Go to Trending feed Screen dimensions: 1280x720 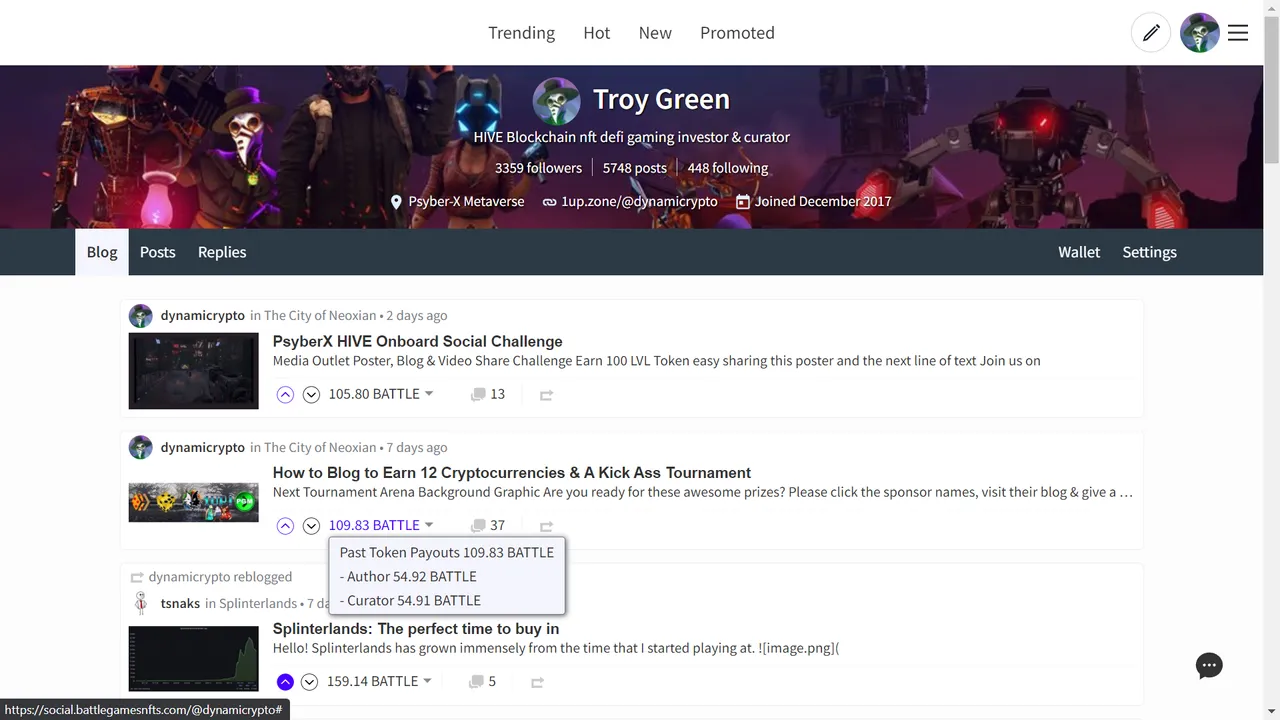(521, 33)
